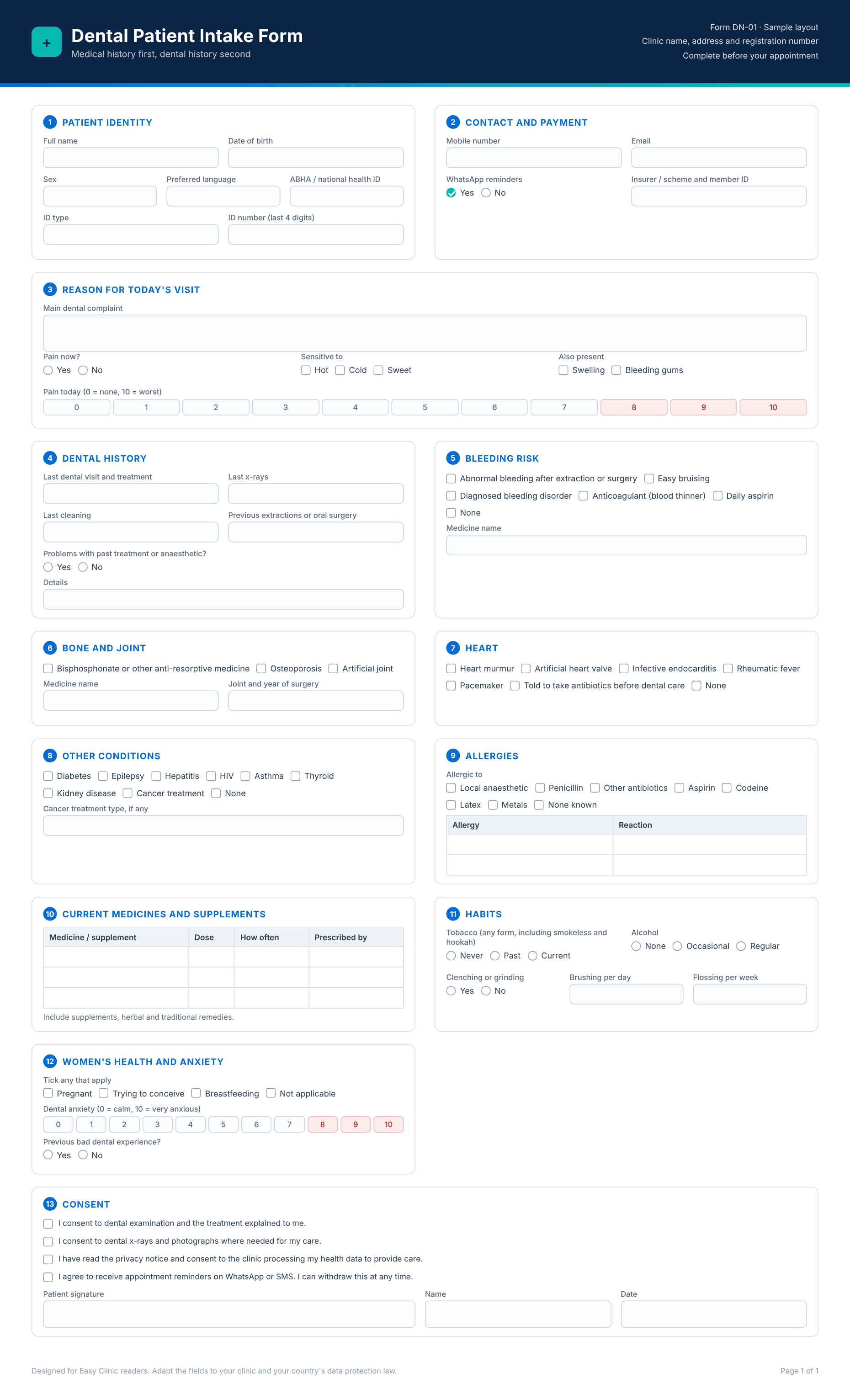Click the Full name field
The image size is (850, 1400).
131,158
